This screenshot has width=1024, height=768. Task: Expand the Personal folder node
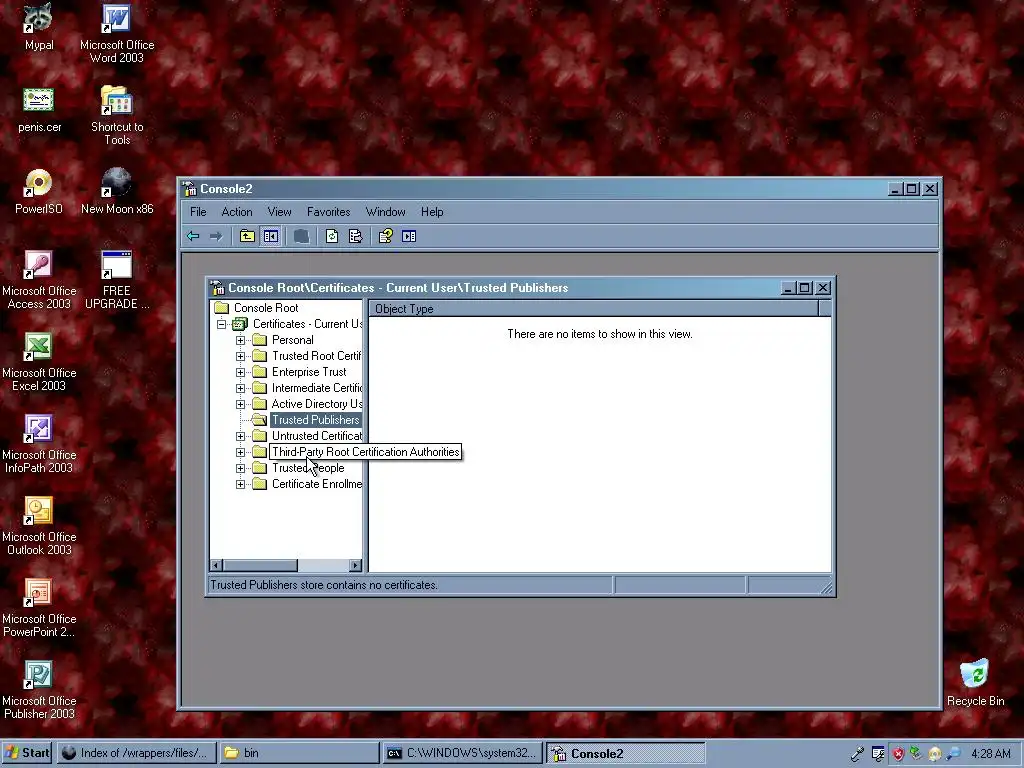(240, 340)
